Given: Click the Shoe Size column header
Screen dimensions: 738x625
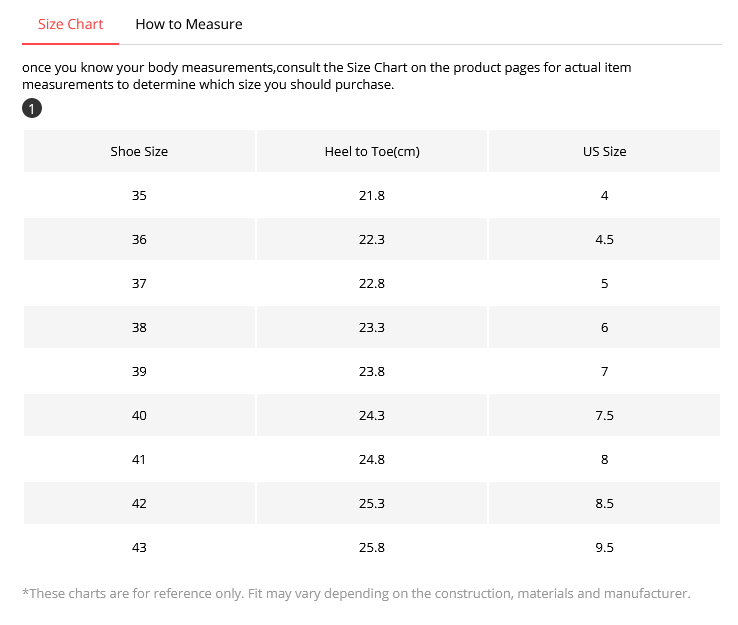Looking at the screenshot, I should (x=139, y=152).
